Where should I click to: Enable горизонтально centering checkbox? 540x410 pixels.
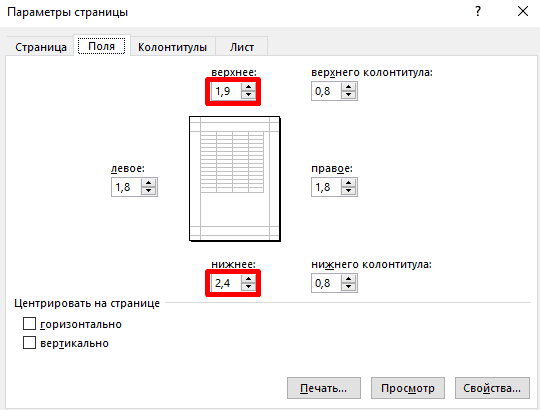tap(29, 324)
